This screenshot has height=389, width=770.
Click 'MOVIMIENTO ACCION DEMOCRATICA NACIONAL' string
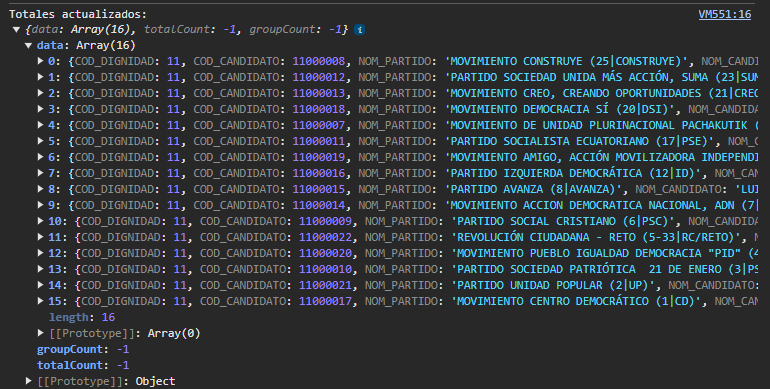pos(602,205)
